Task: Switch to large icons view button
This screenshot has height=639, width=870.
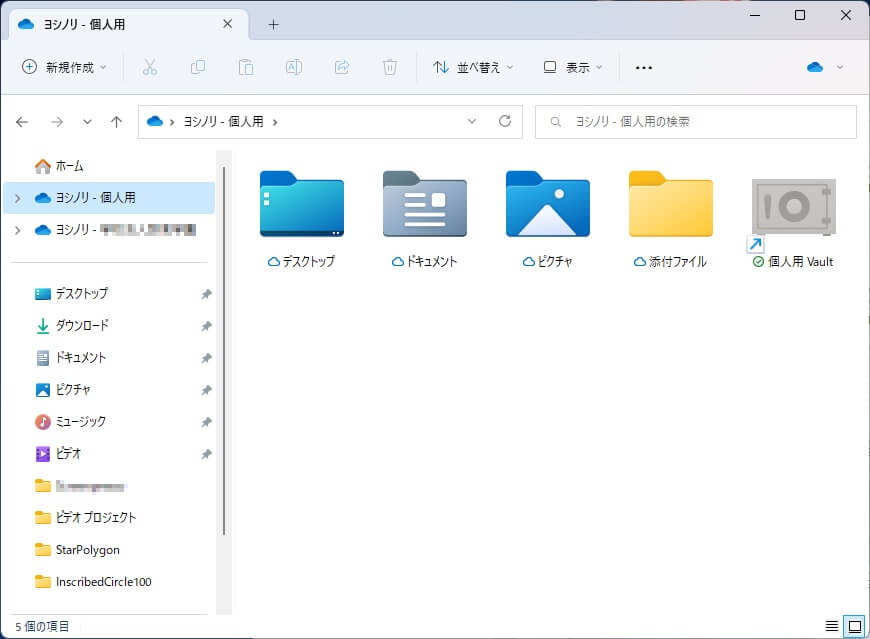Action: (854, 626)
